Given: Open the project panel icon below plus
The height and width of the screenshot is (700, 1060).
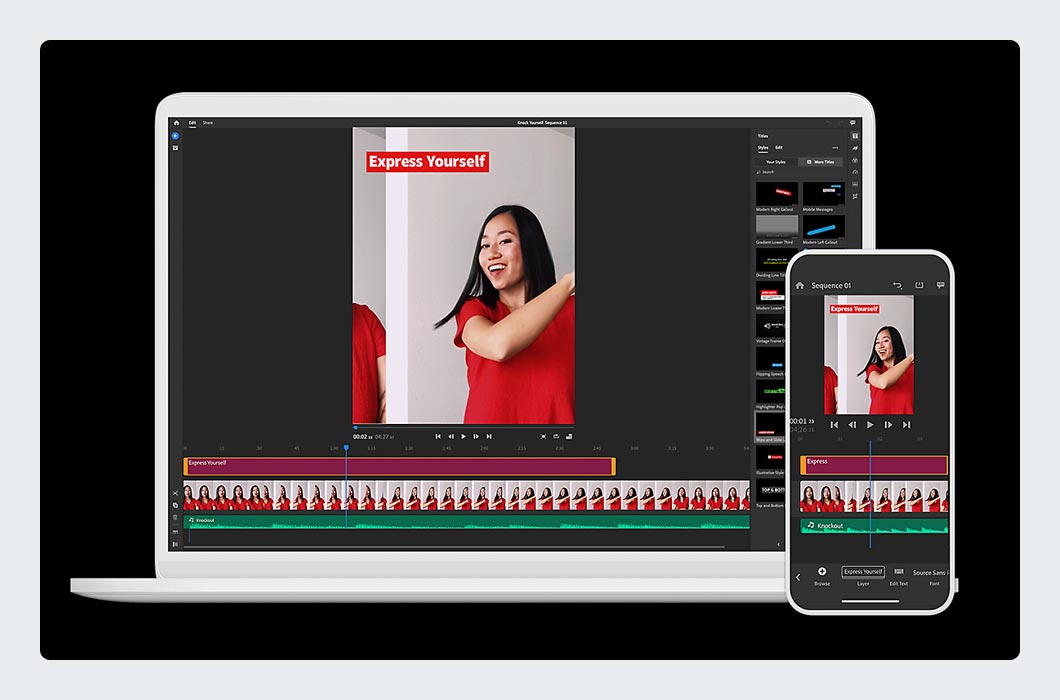Looking at the screenshot, I should point(176,147).
